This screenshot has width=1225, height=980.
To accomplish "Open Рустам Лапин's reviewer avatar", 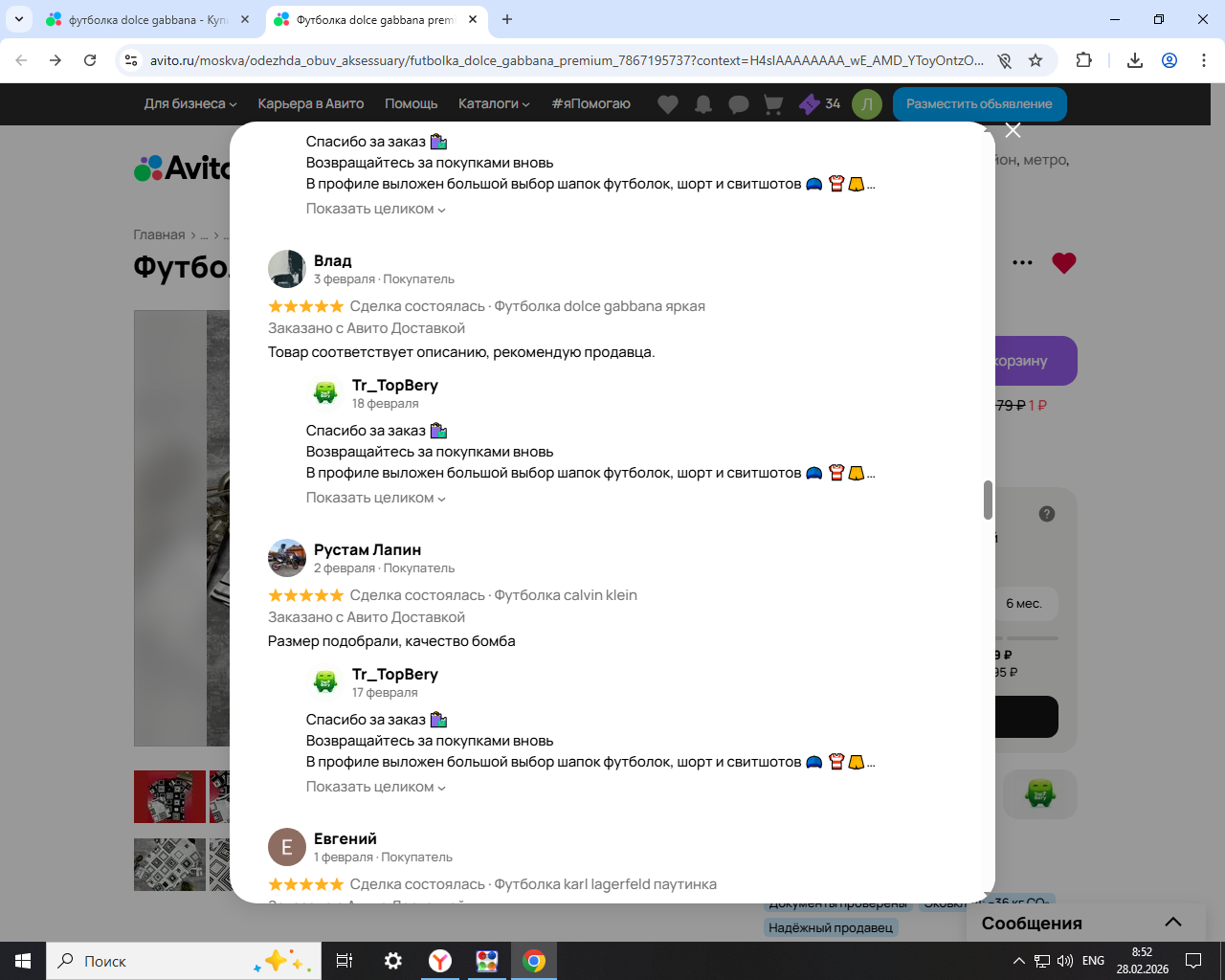I will click(x=287, y=558).
